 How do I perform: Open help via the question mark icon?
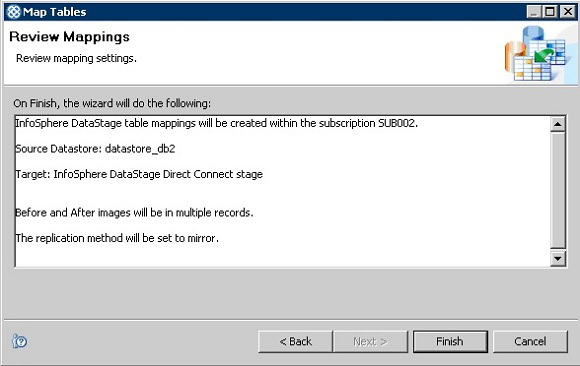(x=19, y=341)
